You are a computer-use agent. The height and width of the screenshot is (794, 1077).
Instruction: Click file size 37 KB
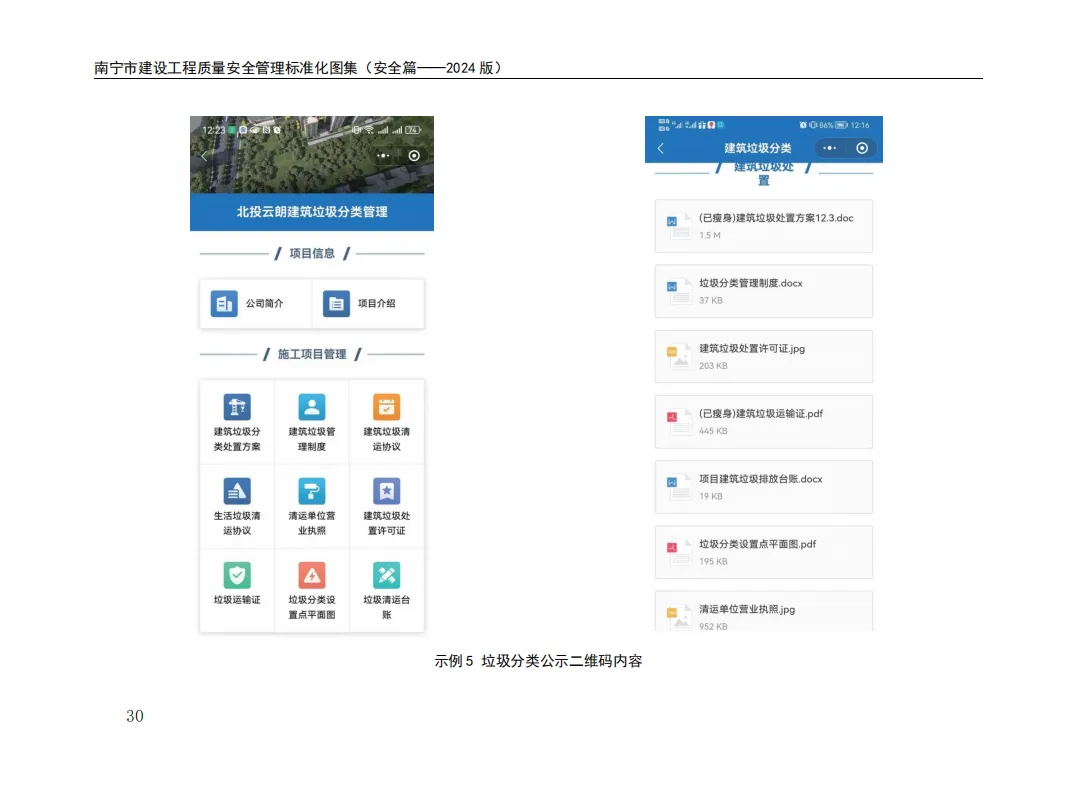[x=711, y=301]
